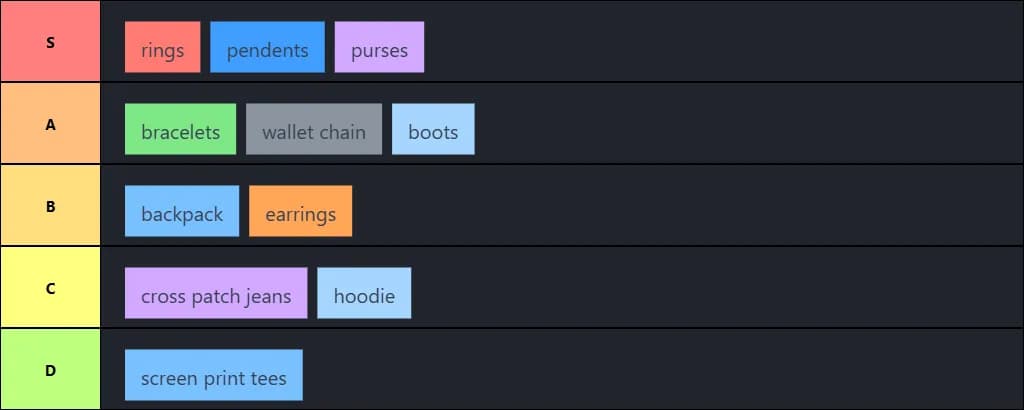The height and width of the screenshot is (410, 1024).
Task: Click the B tier label
Action: coord(50,206)
